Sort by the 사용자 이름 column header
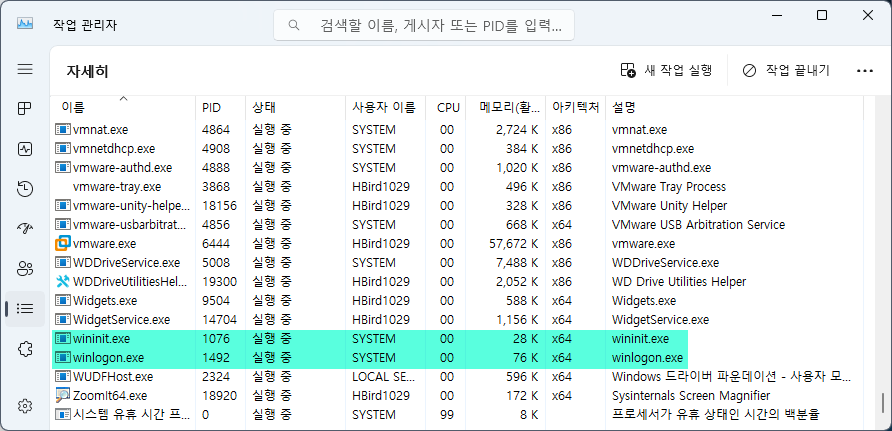Viewport: 892px width, 431px height. click(384, 107)
